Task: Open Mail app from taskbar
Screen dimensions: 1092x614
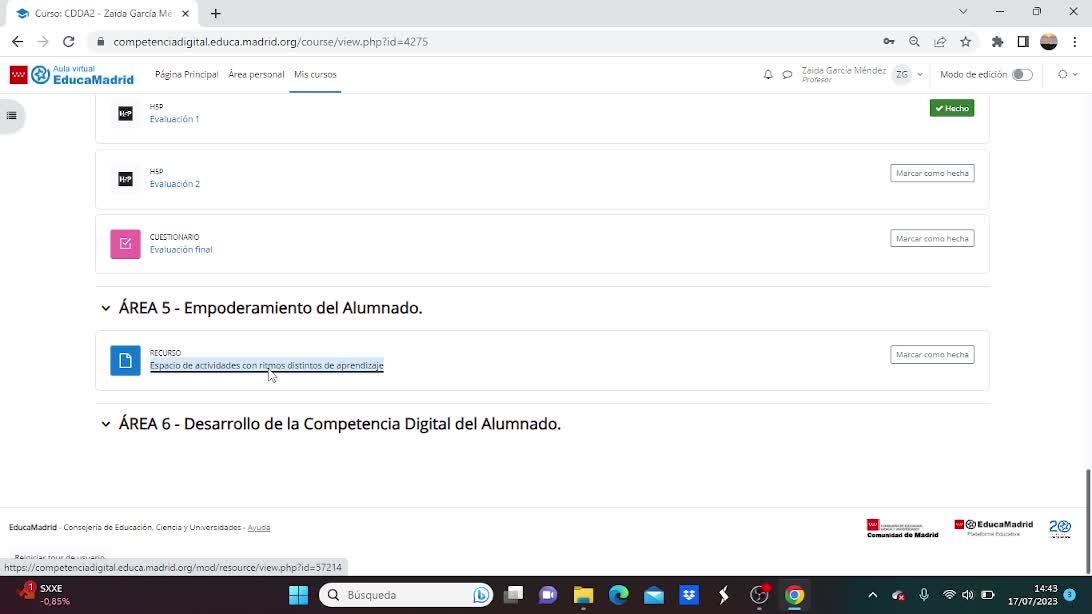Action: 653,595
